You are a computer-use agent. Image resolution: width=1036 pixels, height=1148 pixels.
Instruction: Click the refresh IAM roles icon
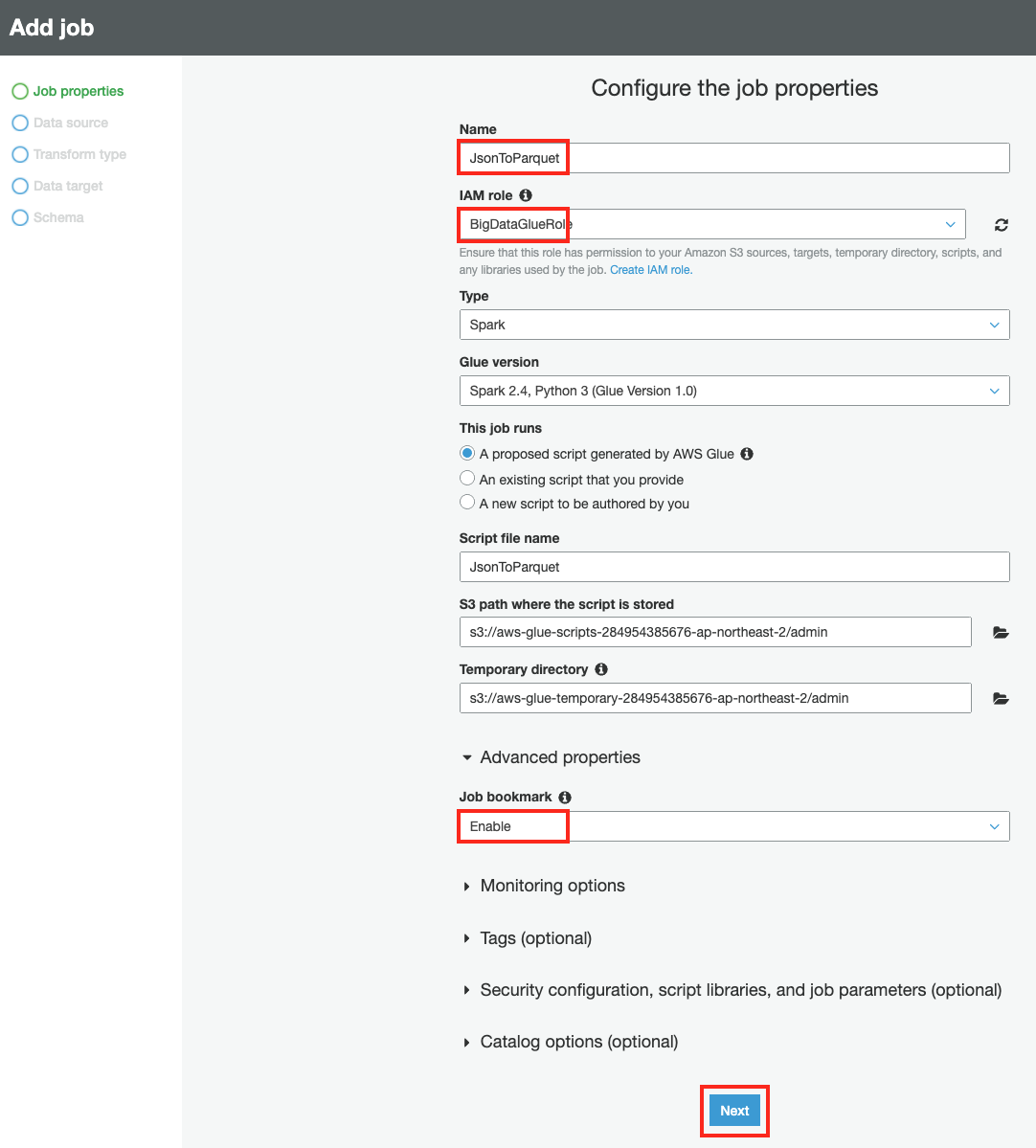click(1001, 225)
